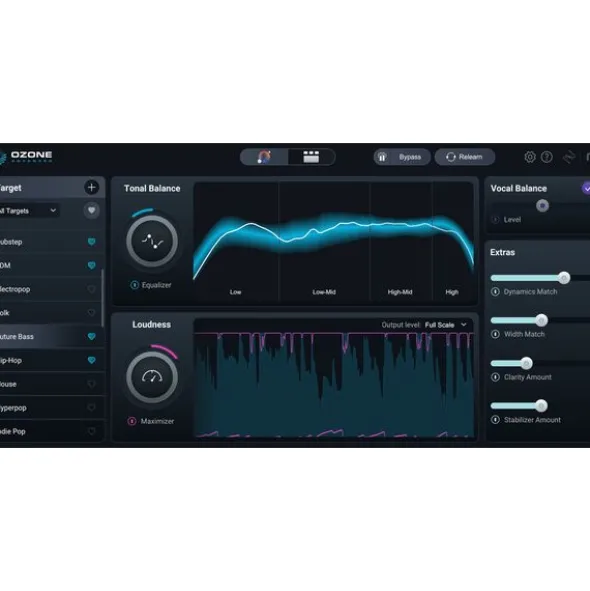The width and height of the screenshot is (590, 591).
Task: Switch to the modules detailed view tab
Action: (x=311, y=157)
